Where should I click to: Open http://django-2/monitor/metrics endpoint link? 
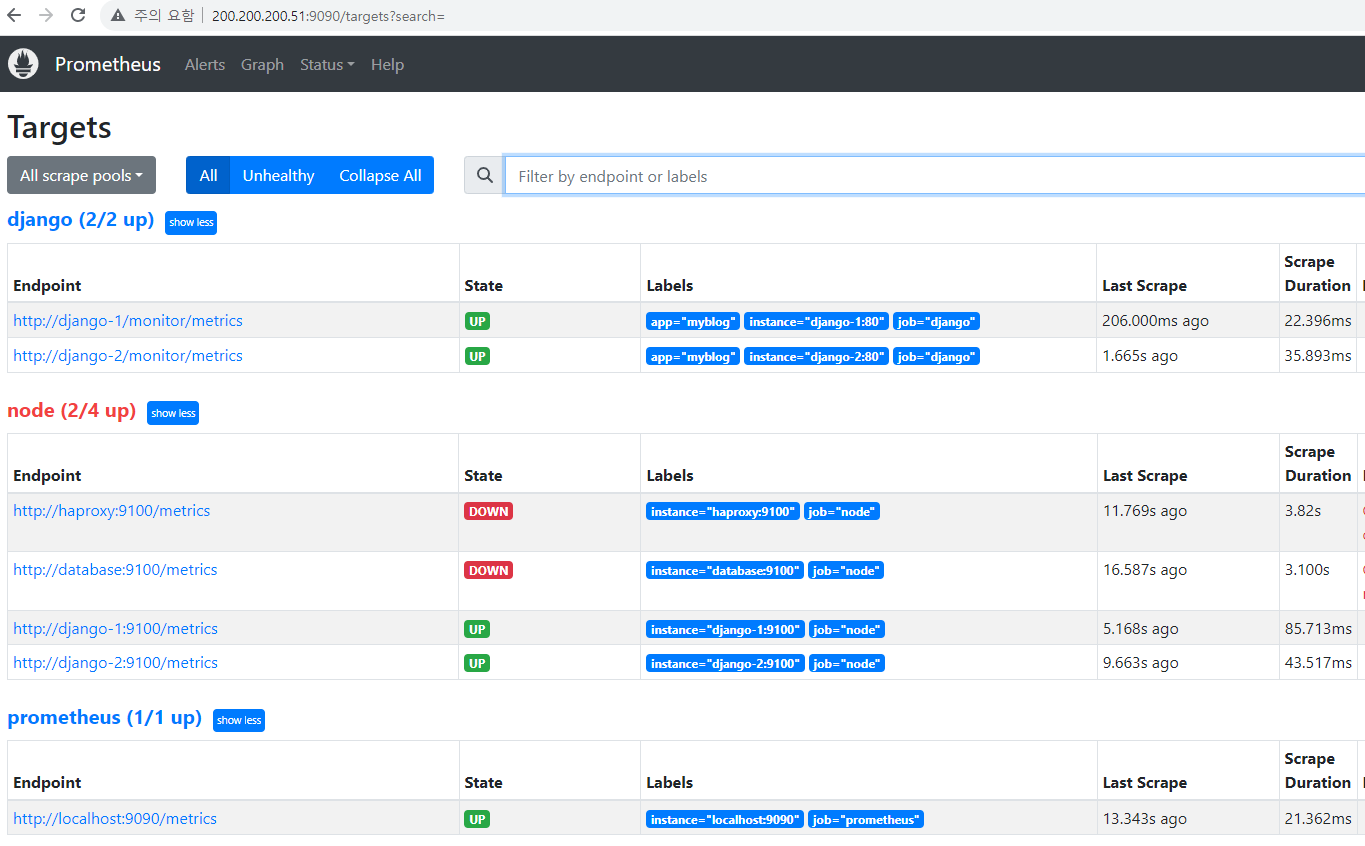click(128, 356)
